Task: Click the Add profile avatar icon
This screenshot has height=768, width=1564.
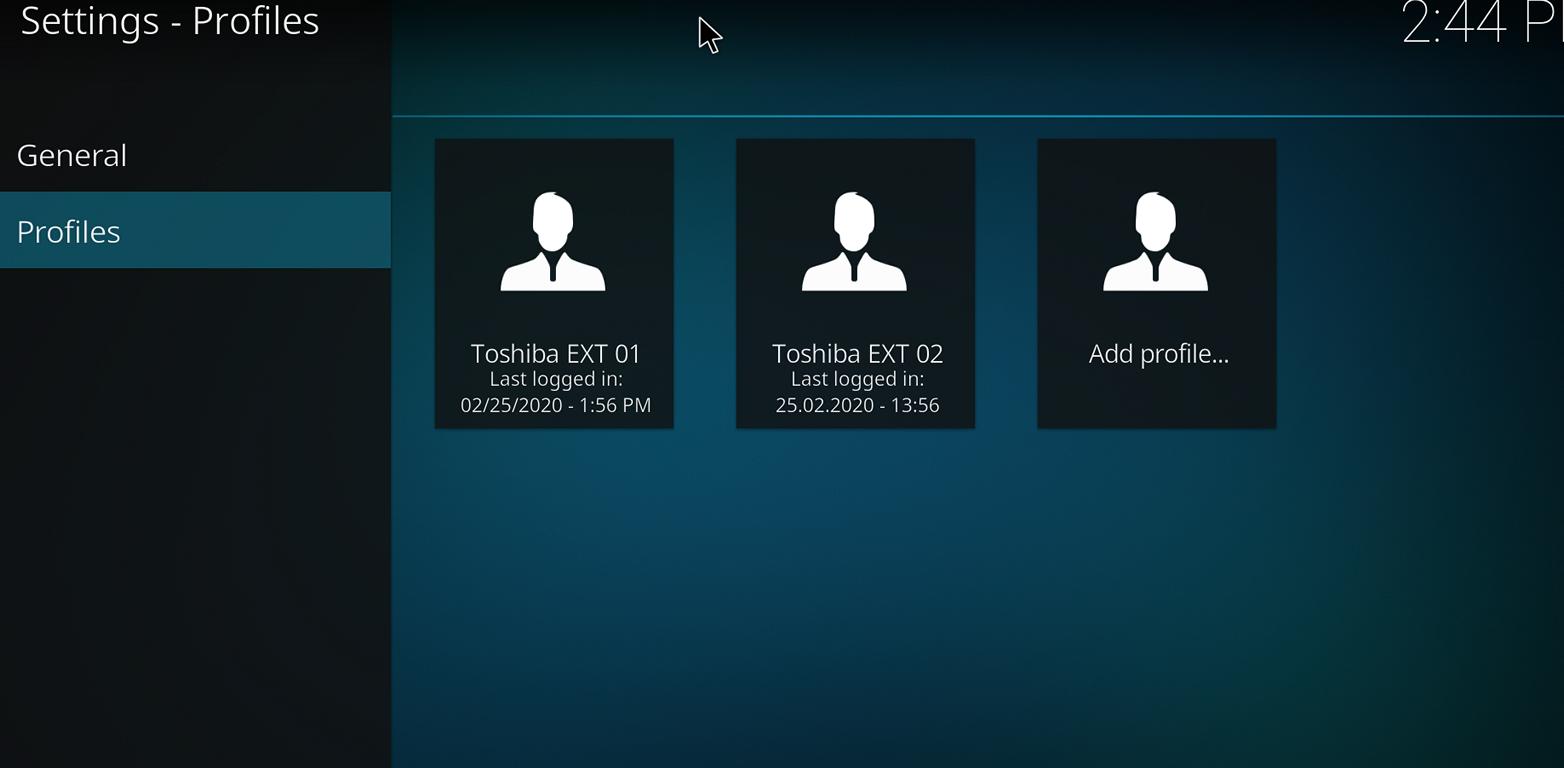Action: click(x=1156, y=241)
